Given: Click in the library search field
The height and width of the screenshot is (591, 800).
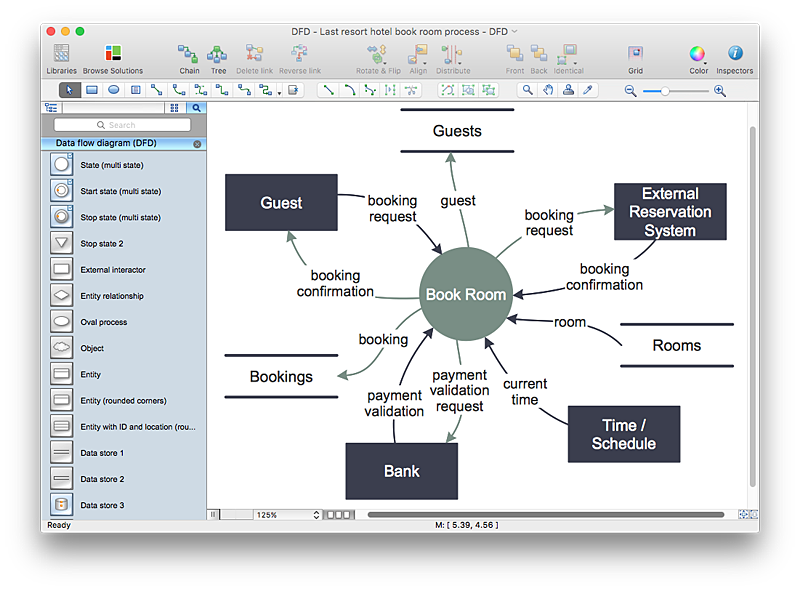Looking at the screenshot, I should click(x=122, y=124).
